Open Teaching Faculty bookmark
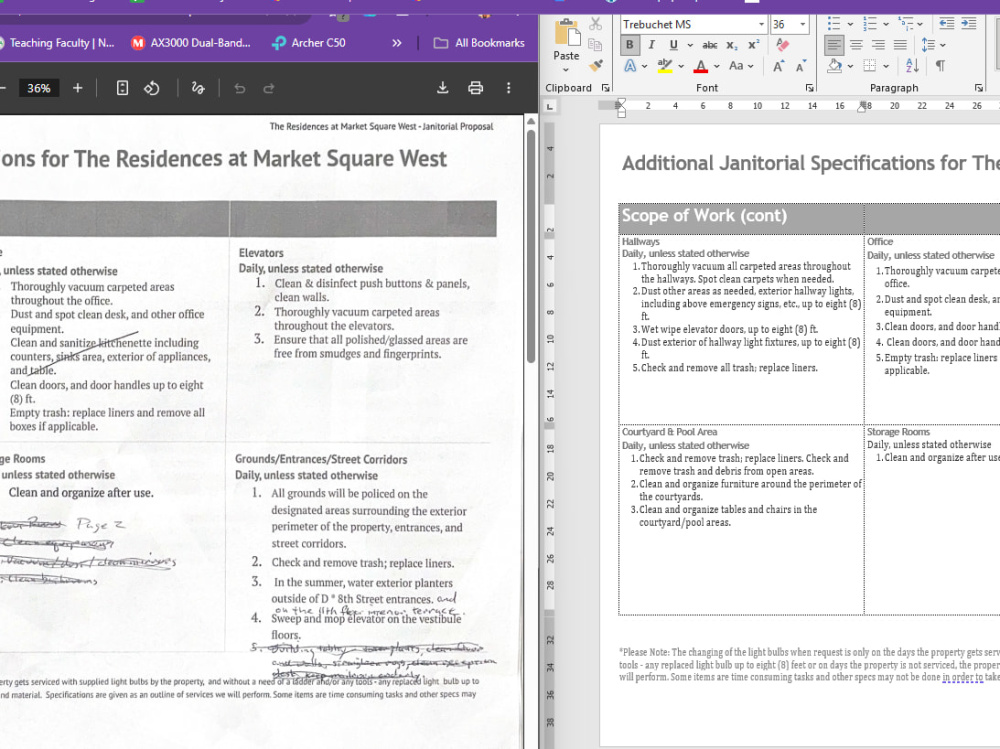Viewport: 1000px width, 749px height. tap(58, 43)
